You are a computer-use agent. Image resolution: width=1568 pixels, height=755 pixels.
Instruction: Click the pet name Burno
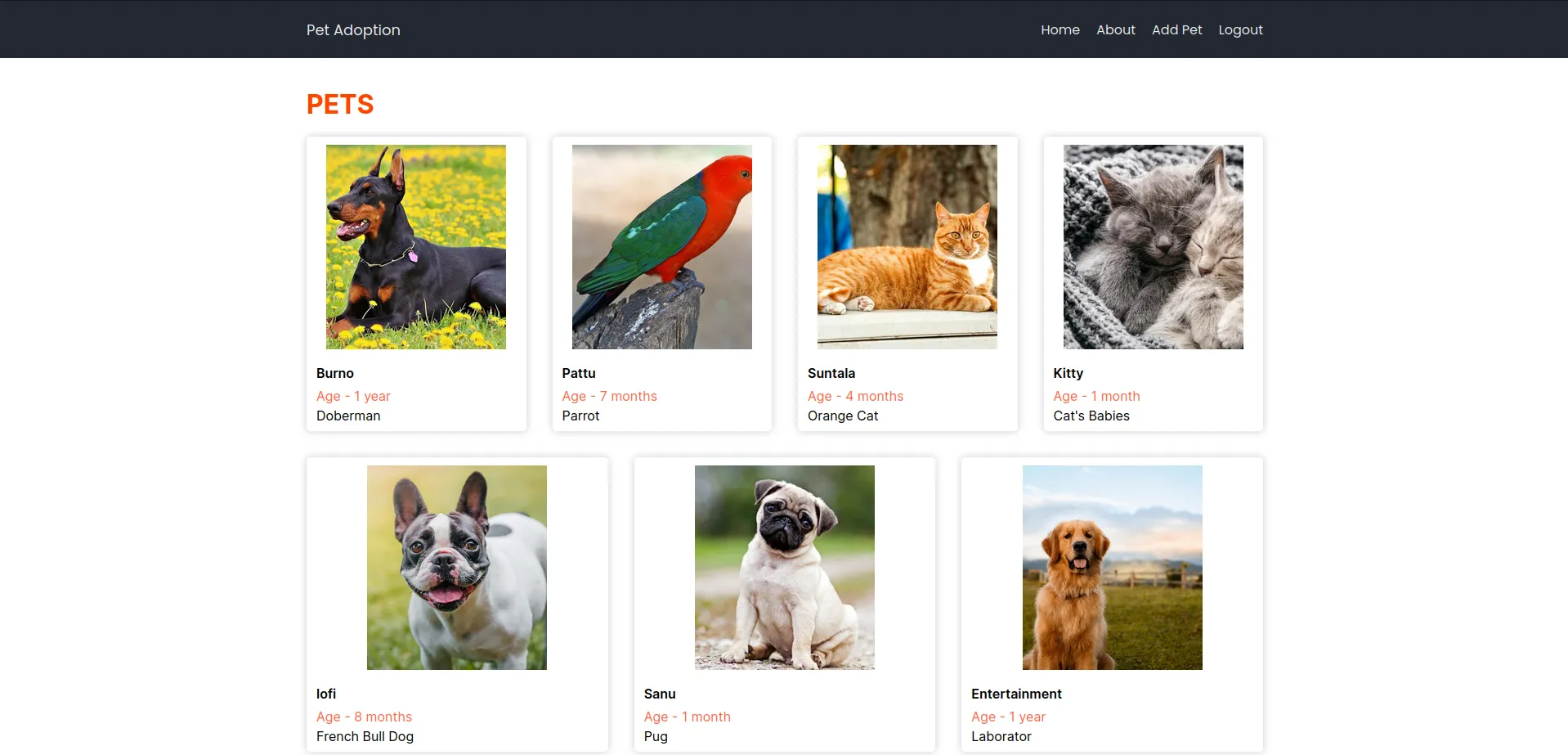335,373
